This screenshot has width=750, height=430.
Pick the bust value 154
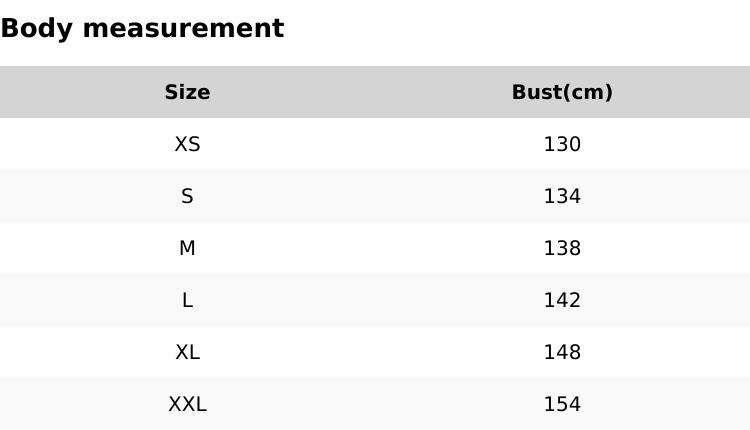pyautogui.click(x=562, y=404)
